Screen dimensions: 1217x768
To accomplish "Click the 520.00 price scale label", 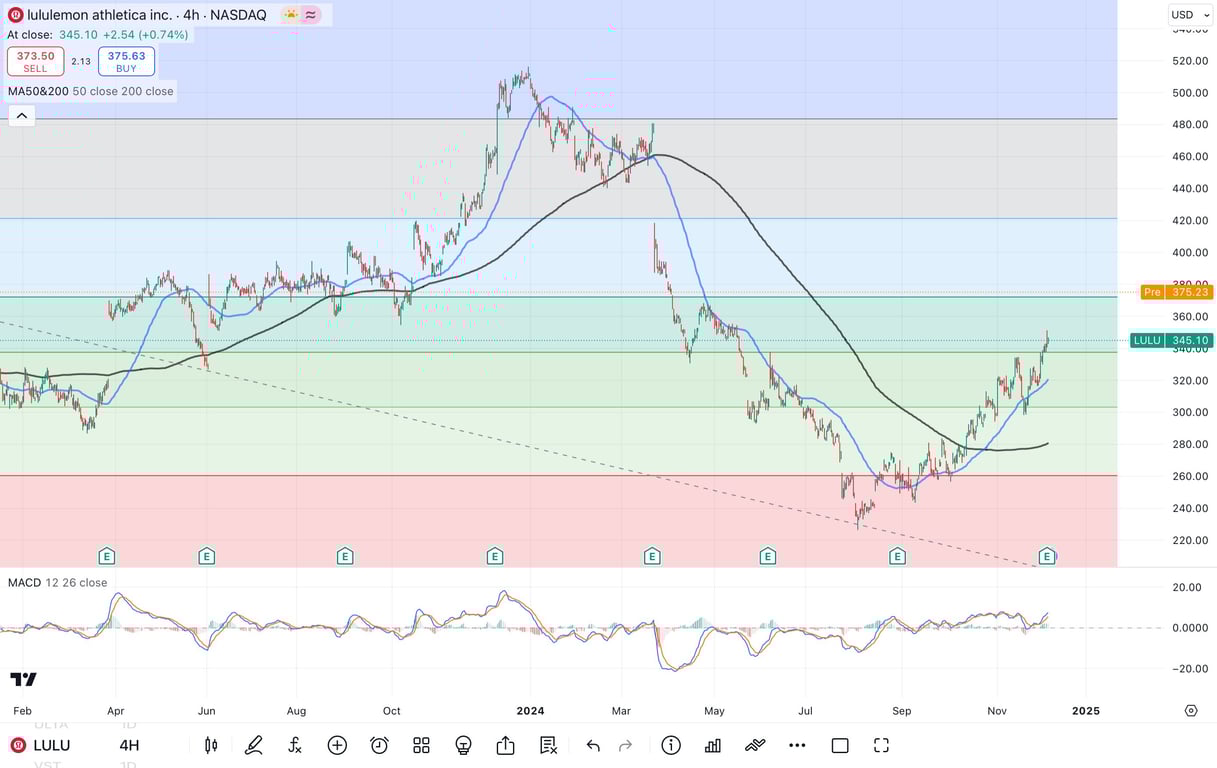I will [1190, 60].
